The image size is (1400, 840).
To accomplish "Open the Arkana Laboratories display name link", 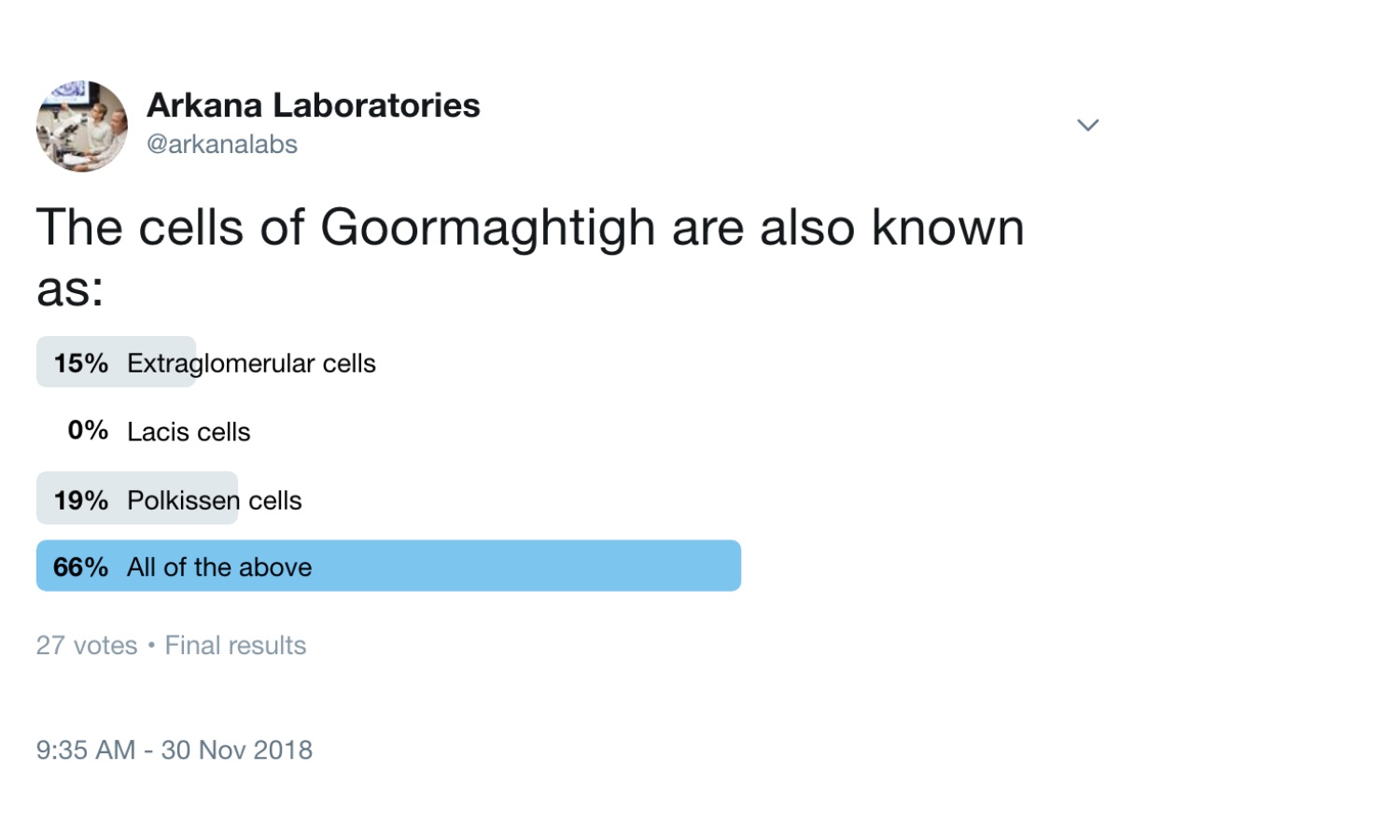I will click(x=313, y=105).
